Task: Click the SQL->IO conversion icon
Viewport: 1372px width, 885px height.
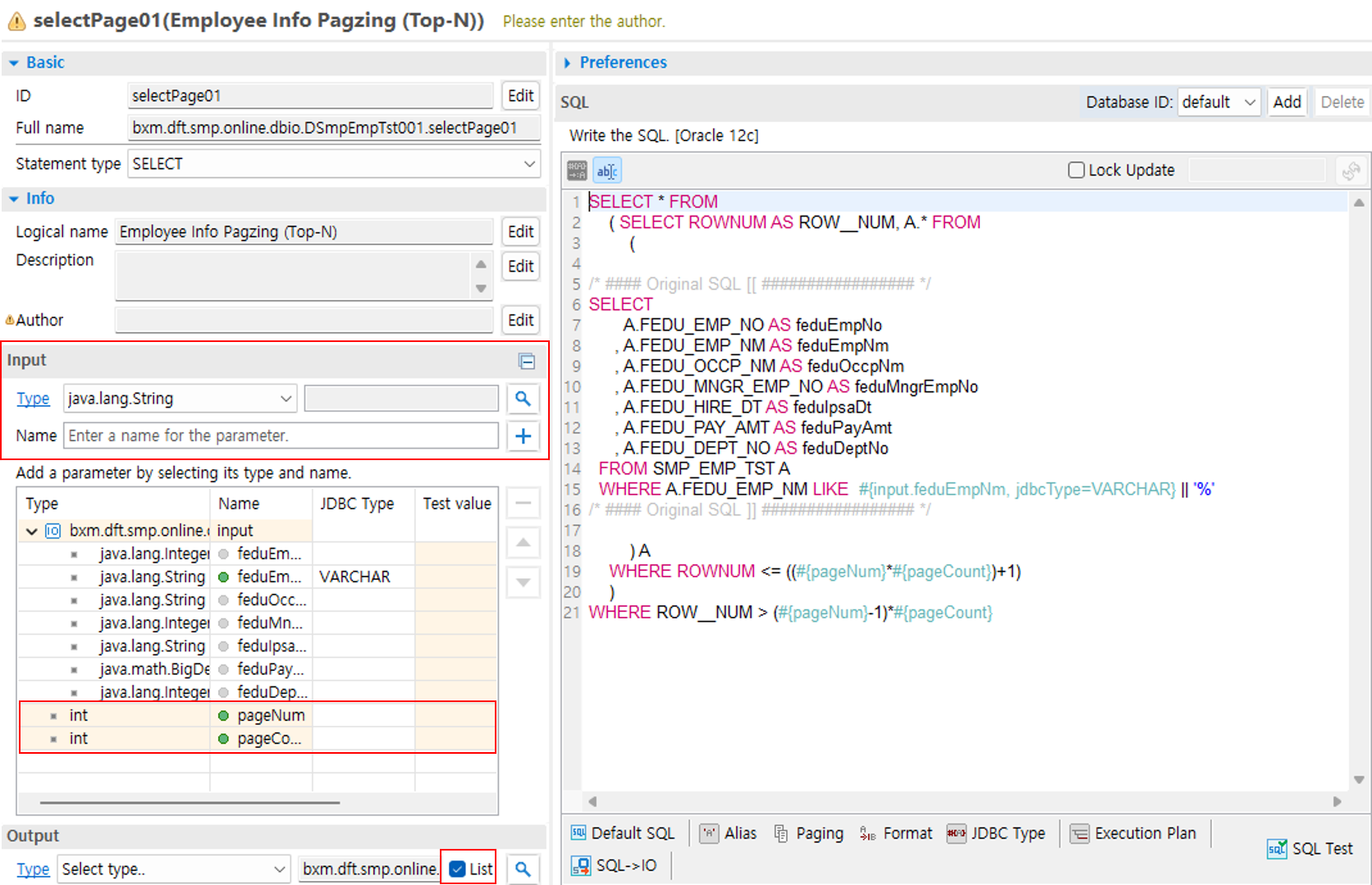Action: tap(581, 865)
